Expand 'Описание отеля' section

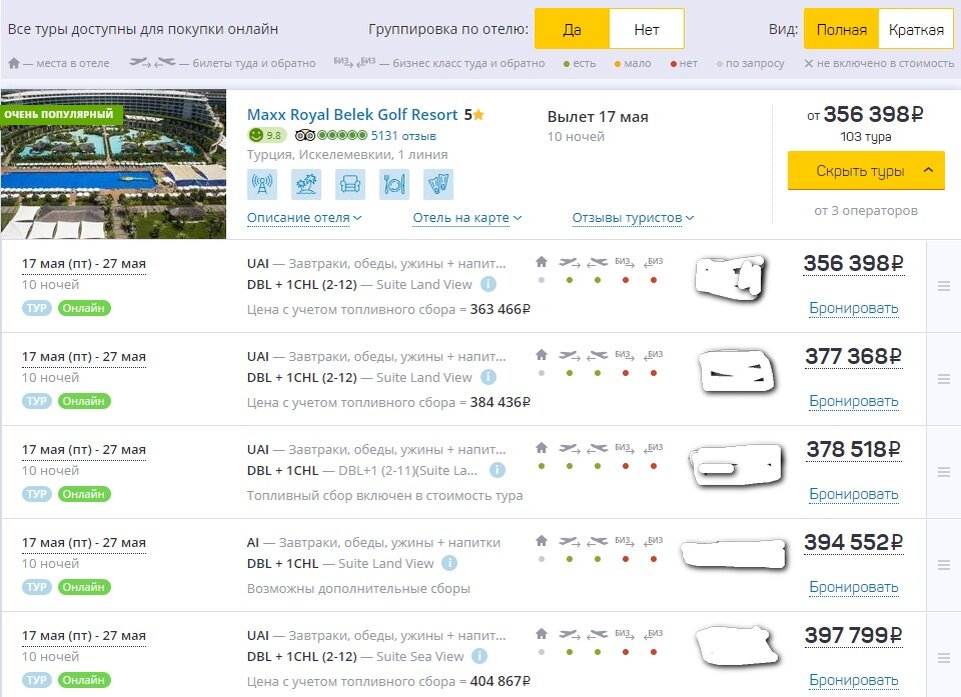point(304,218)
